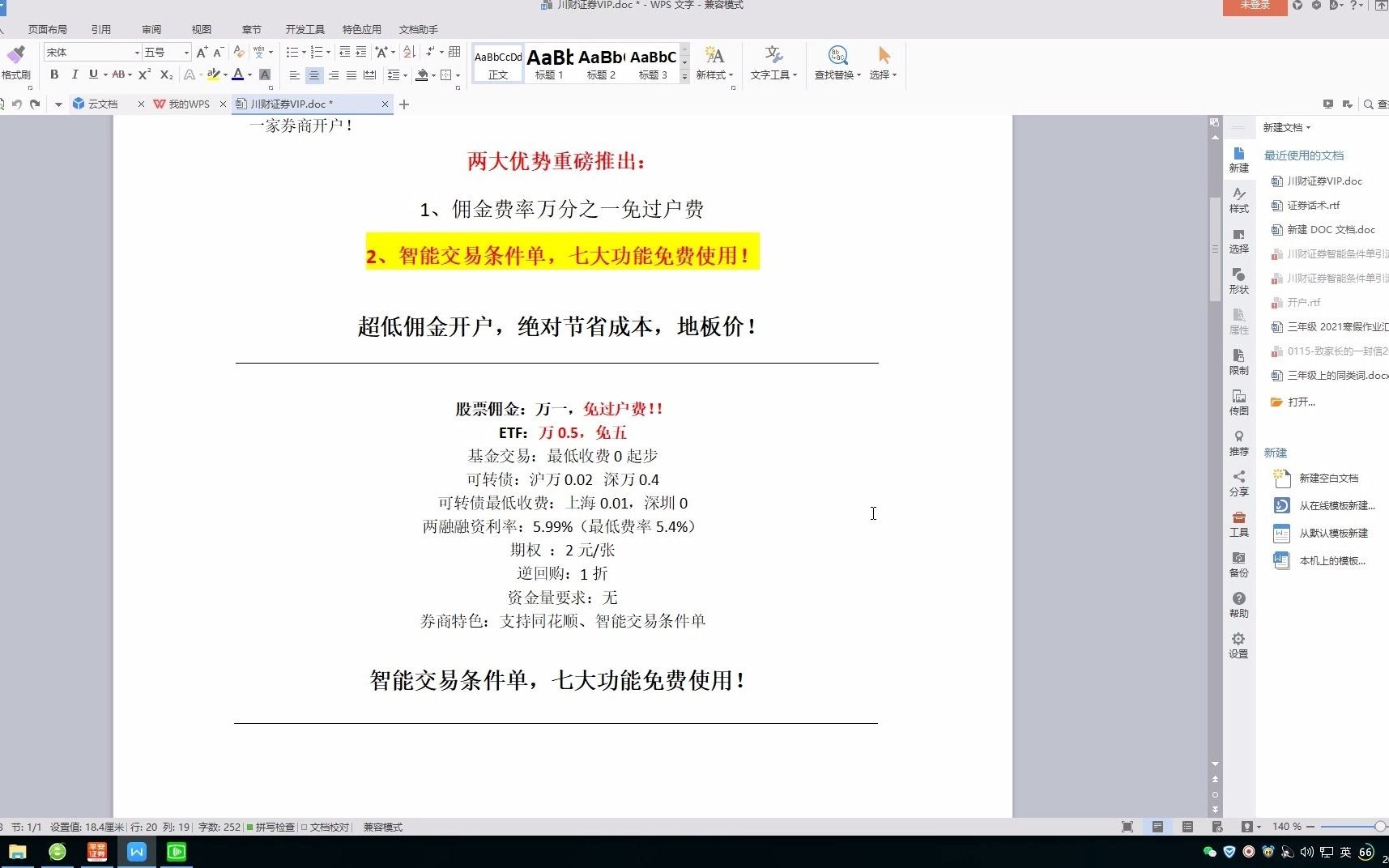The height and width of the screenshot is (868, 1389).
Task: Open the 传图 tool in the sidebar
Action: pyautogui.click(x=1238, y=402)
